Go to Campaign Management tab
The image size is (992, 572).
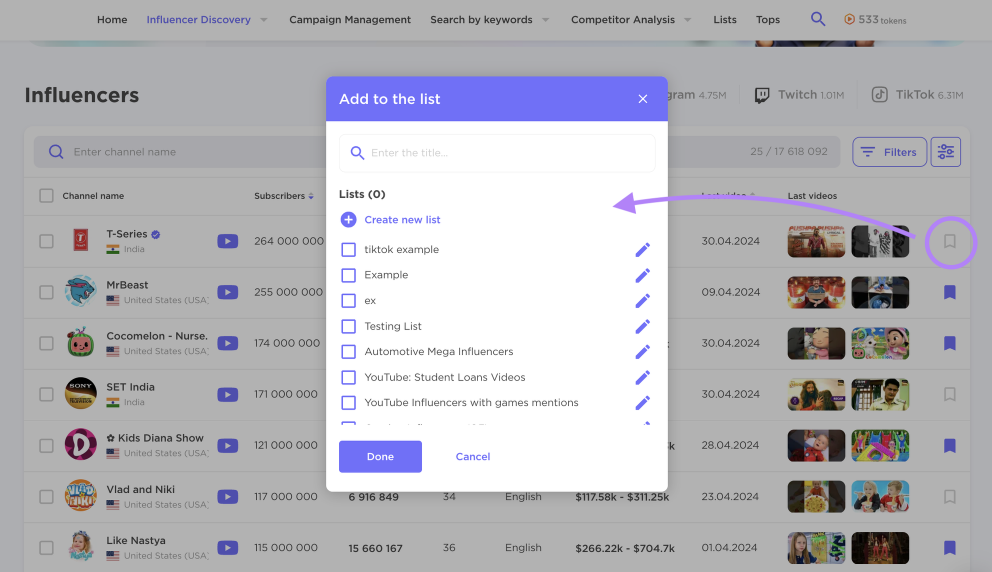click(350, 20)
